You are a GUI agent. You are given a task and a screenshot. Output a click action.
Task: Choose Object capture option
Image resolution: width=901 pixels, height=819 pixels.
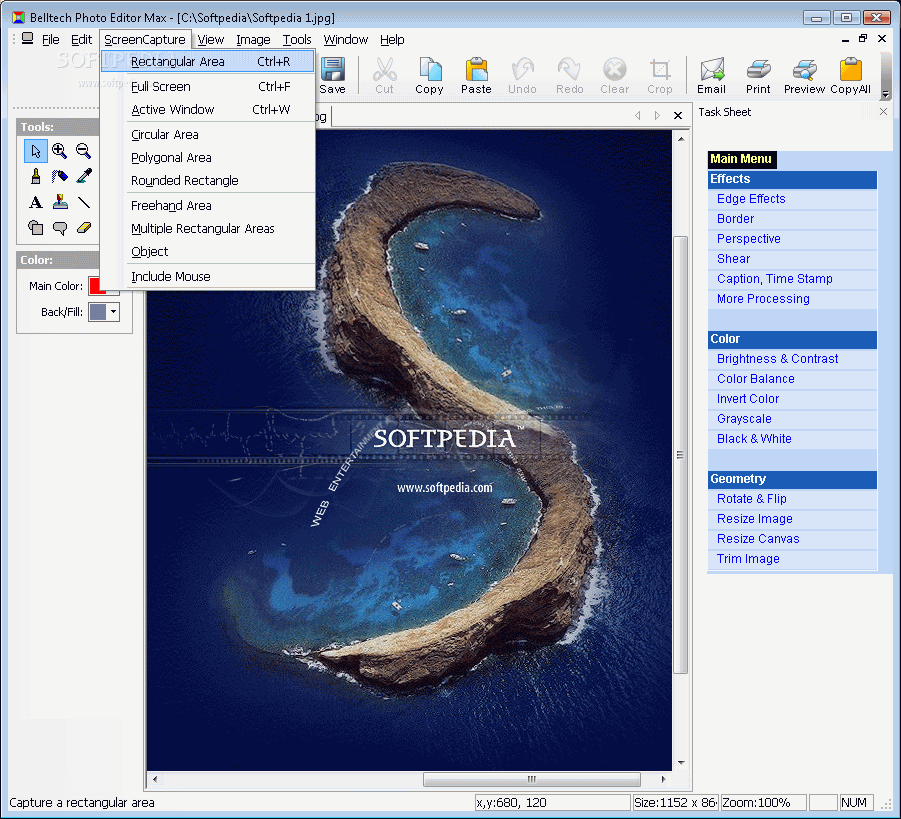209,252
